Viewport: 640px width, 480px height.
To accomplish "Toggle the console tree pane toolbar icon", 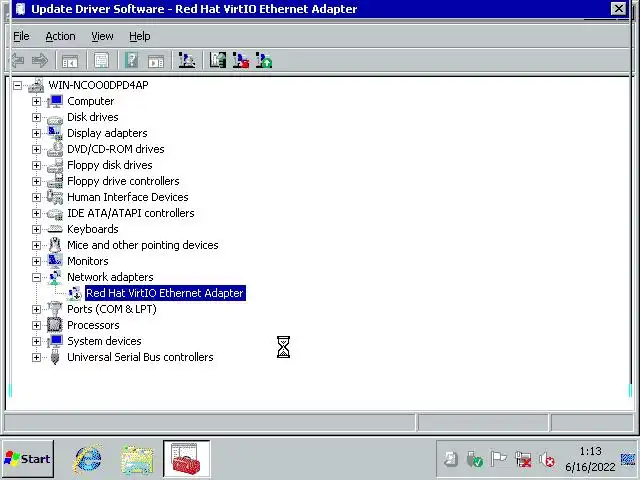I will 70,61.
